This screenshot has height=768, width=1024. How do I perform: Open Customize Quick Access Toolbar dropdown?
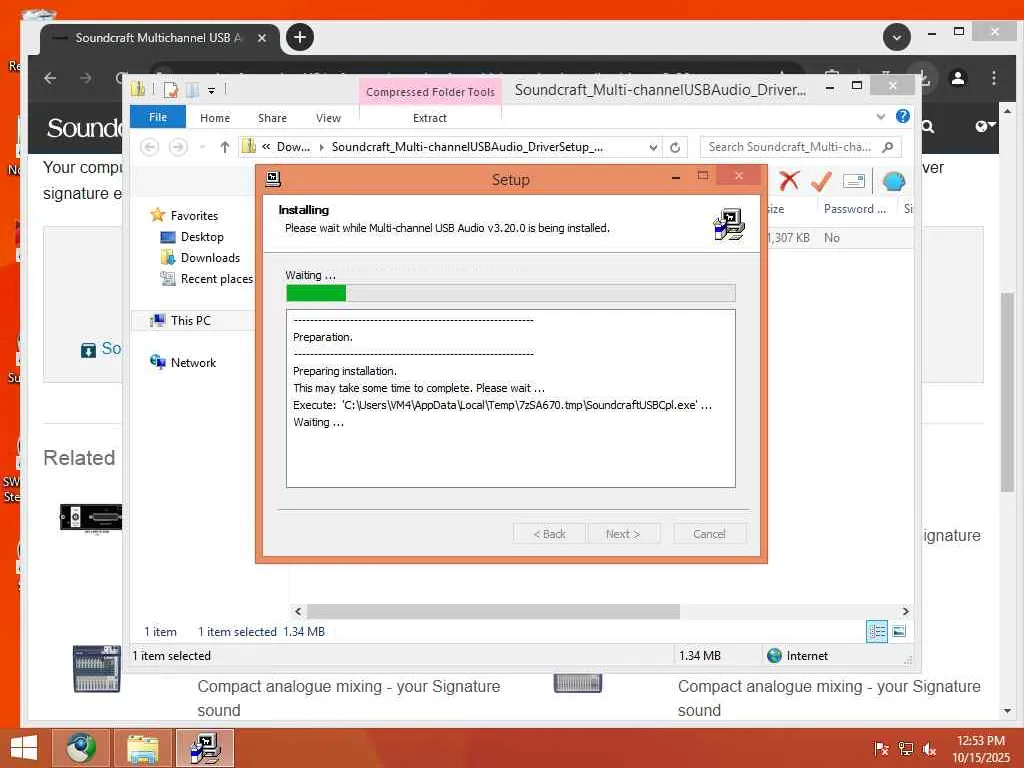[212, 91]
